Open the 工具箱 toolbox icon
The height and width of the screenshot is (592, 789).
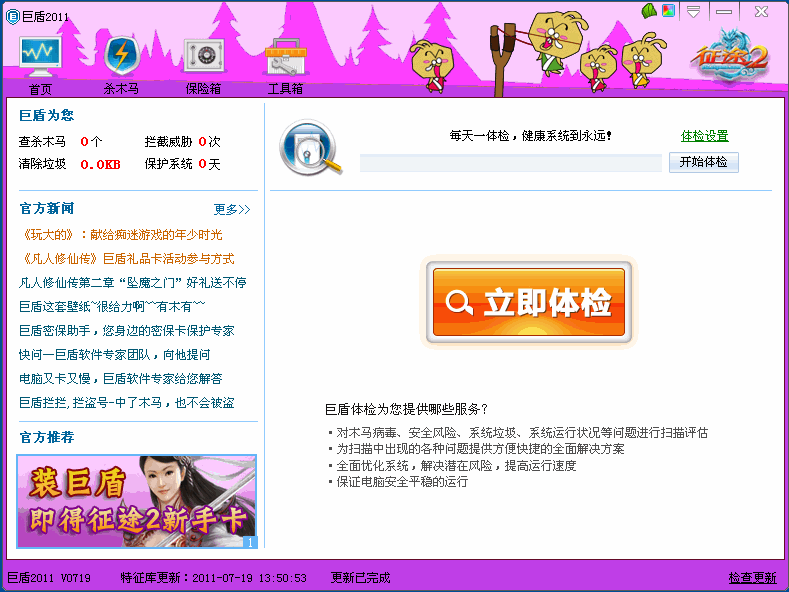point(285,56)
